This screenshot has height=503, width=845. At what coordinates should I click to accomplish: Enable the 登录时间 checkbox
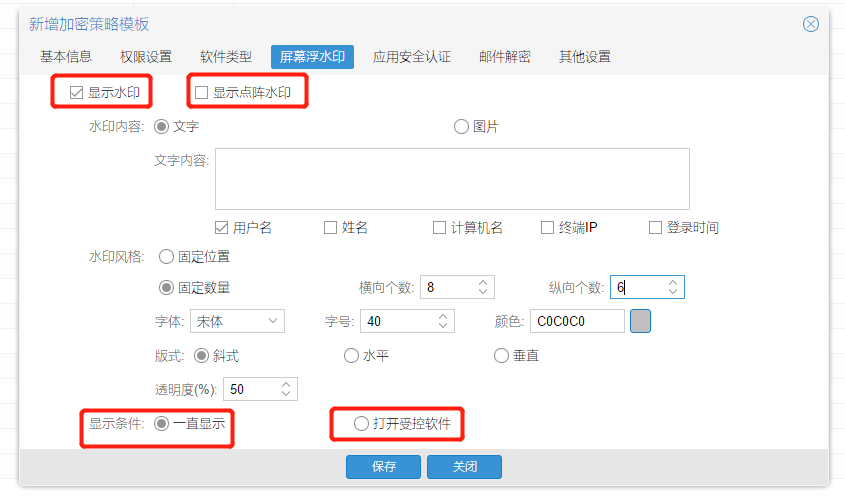click(x=656, y=228)
